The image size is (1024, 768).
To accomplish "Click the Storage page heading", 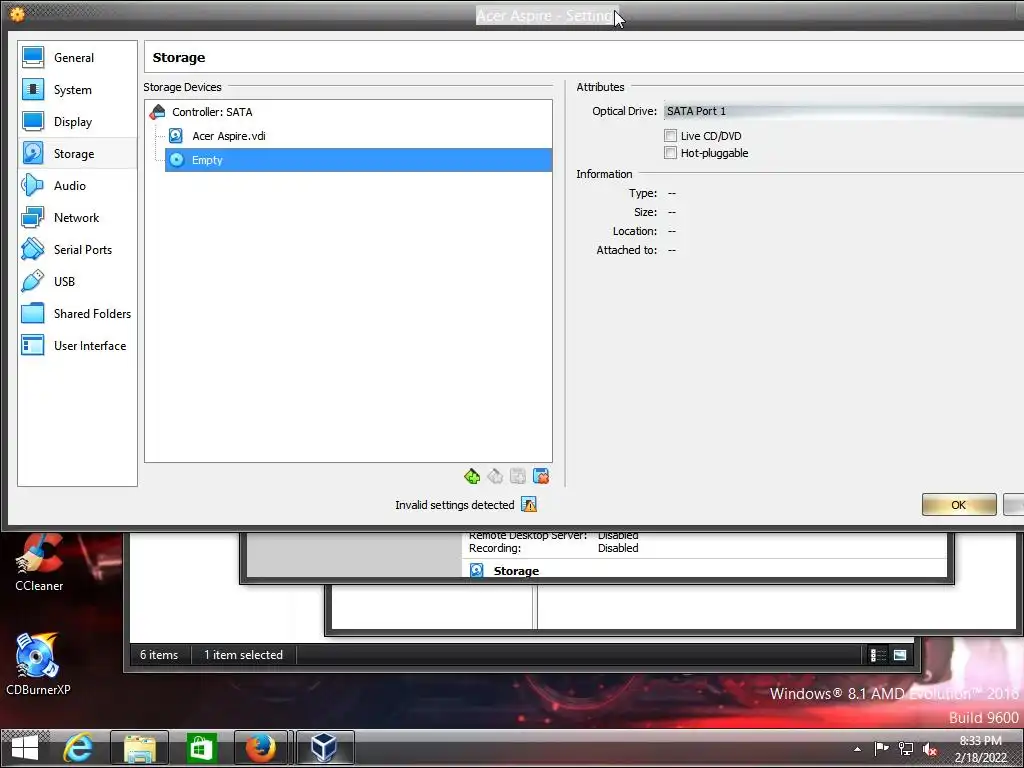I will [x=178, y=57].
